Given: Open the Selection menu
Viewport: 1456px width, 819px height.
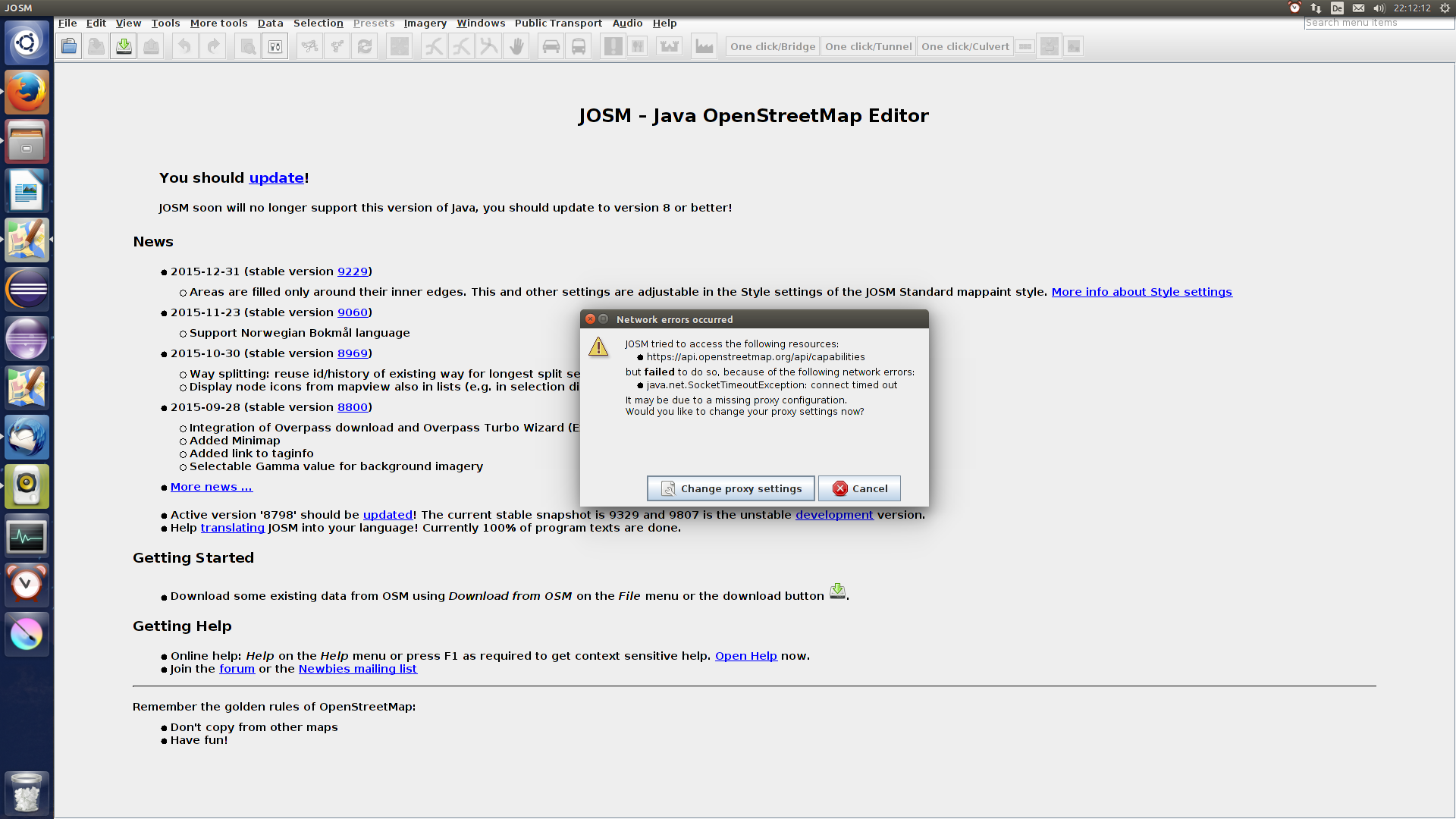Looking at the screenshot, I should point(318,23).
